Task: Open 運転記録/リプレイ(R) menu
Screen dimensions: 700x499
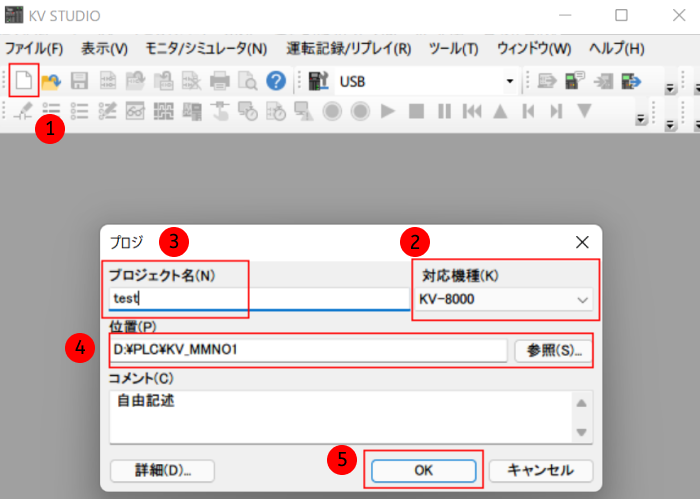Action: coord(349,48)
